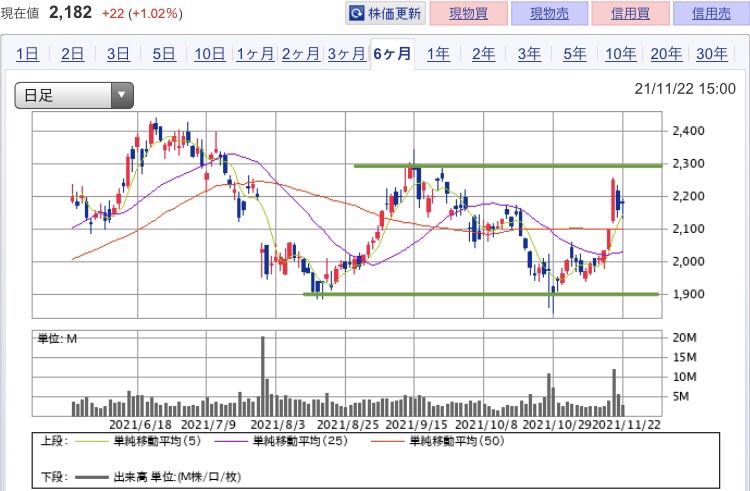750x491 pixels.
Task: Click the current price 2,182
Action: point(70,12)
